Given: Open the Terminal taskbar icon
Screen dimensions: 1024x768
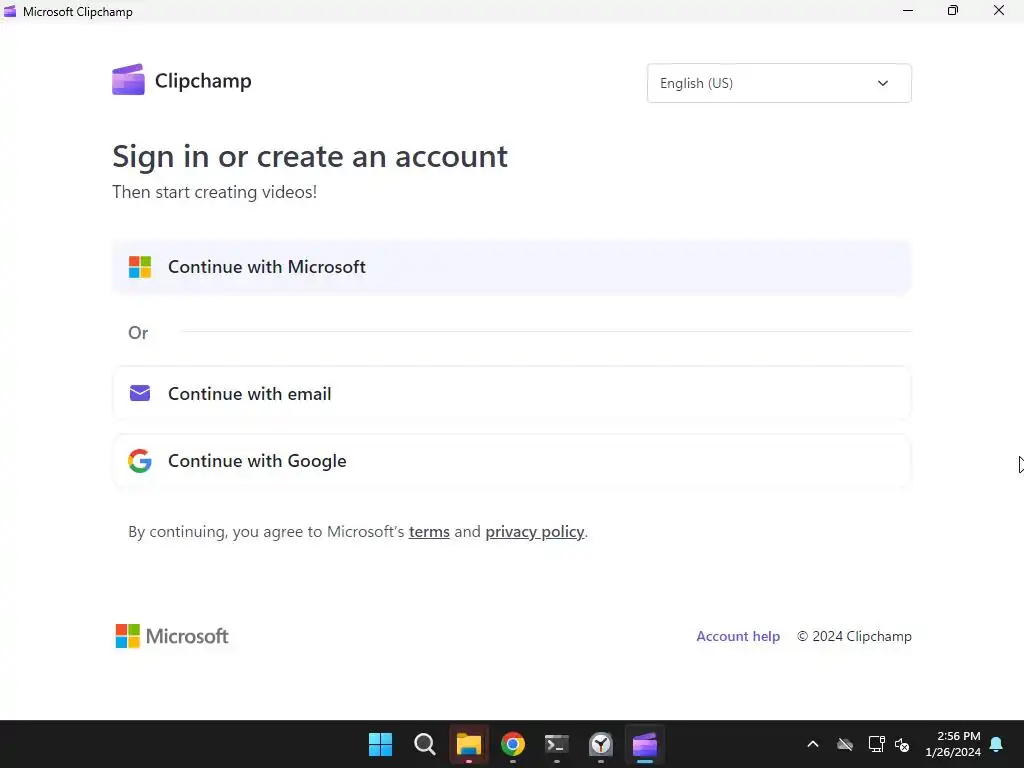Looking at the screenshot, I should click(x=557, y=744).
